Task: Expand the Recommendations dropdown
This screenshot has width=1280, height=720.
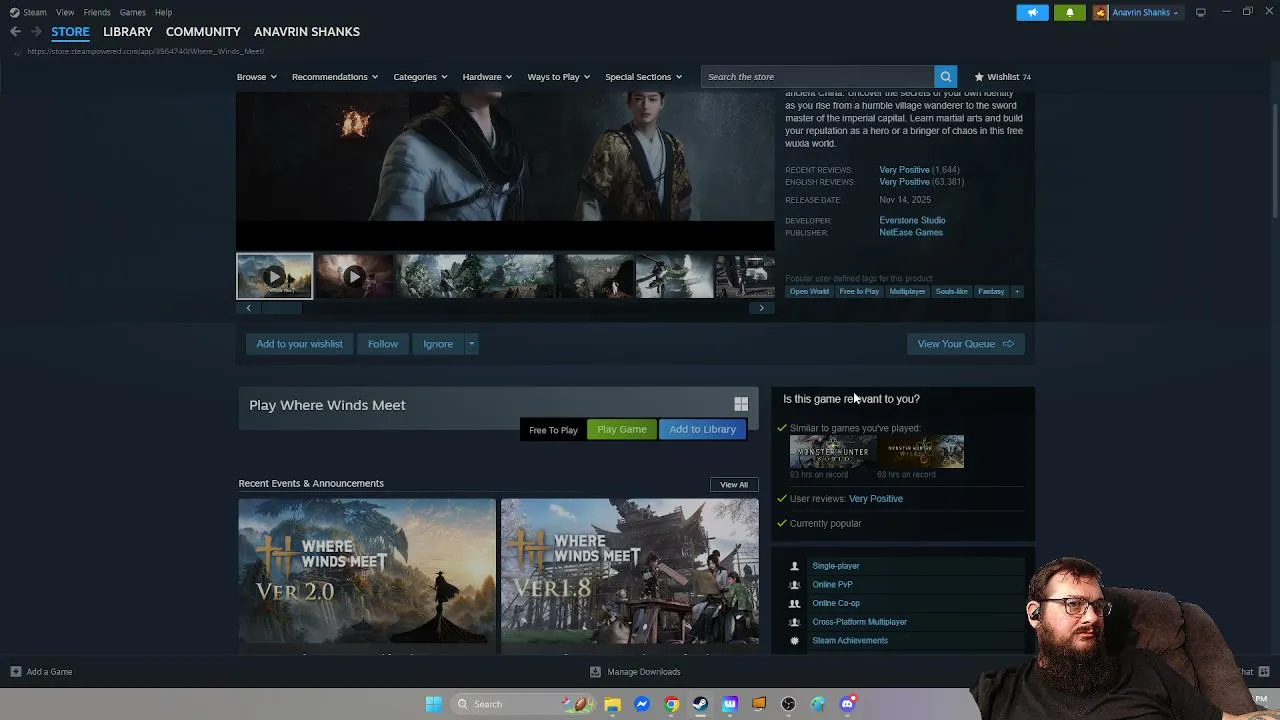Action: pyautogui.click(x=335, y=77)
